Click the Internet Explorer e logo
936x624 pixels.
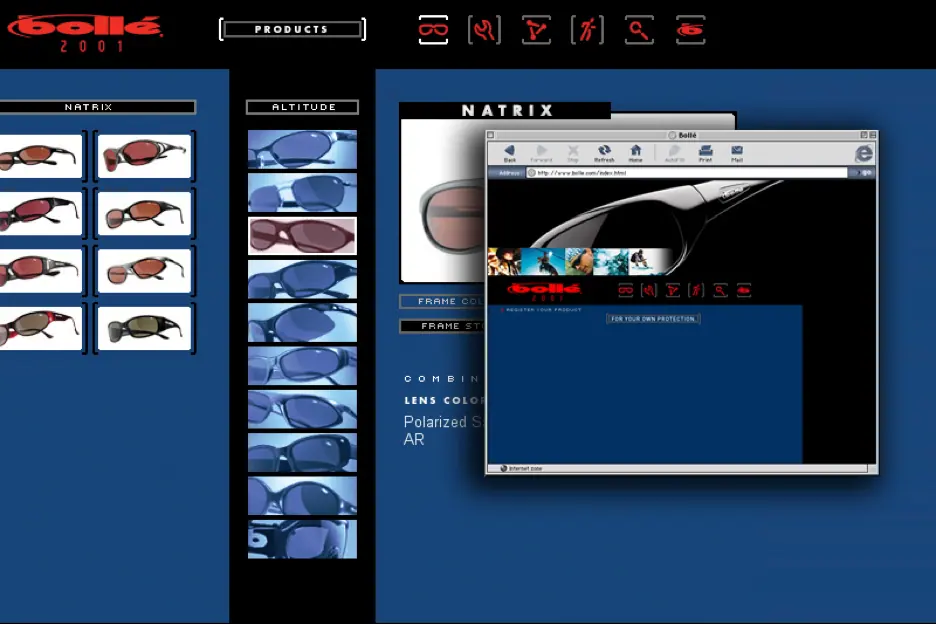[x=864, y=153]
